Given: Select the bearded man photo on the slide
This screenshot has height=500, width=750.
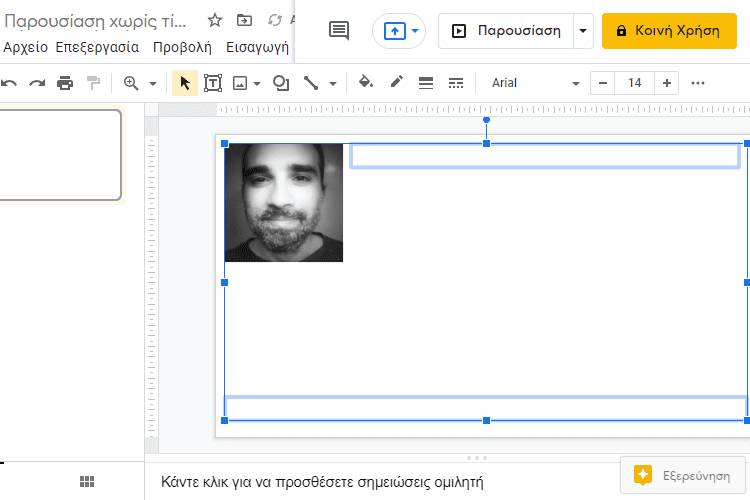Looking at the screenshot, I should click(x=284, y=202).
